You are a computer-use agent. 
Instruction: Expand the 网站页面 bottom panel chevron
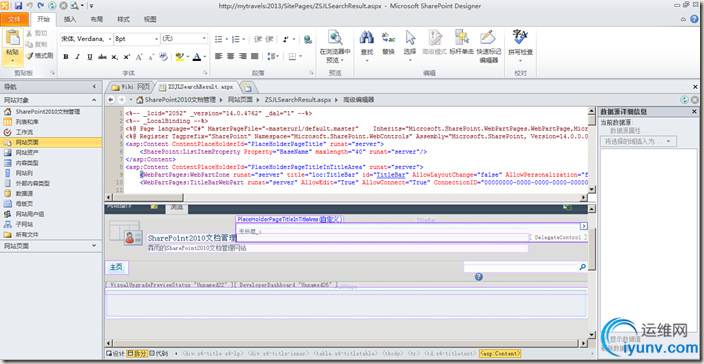[94, 246]
